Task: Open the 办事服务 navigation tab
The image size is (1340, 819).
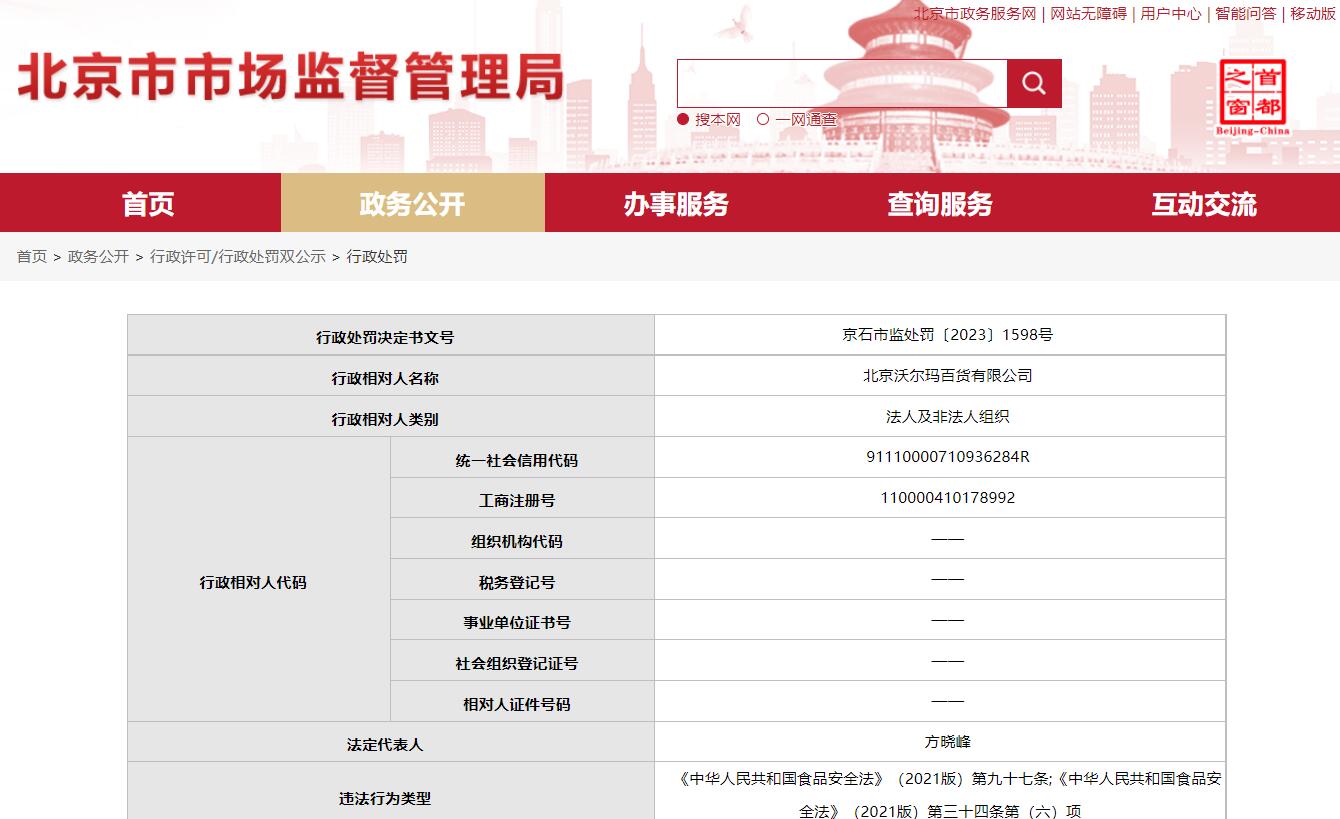Action: click(x=676, y=203)
